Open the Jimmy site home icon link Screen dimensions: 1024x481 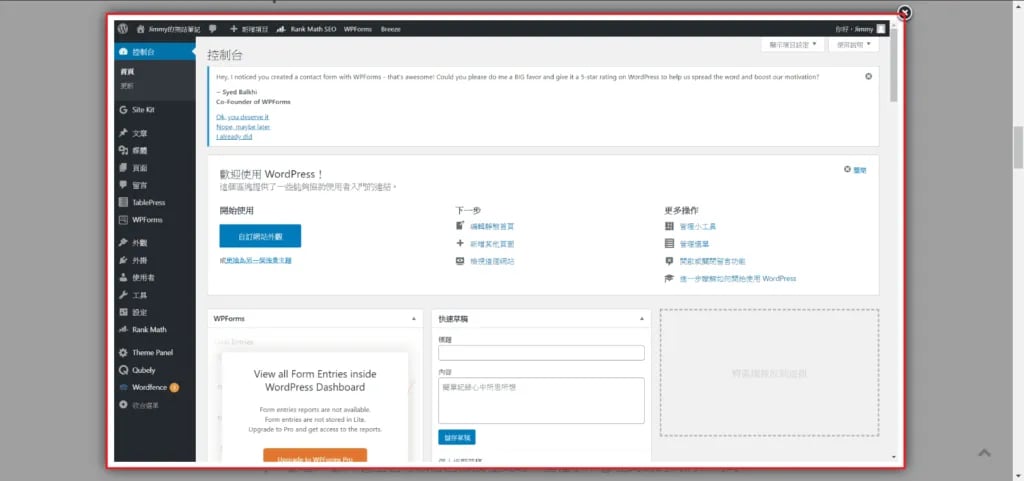coord(140,29)
